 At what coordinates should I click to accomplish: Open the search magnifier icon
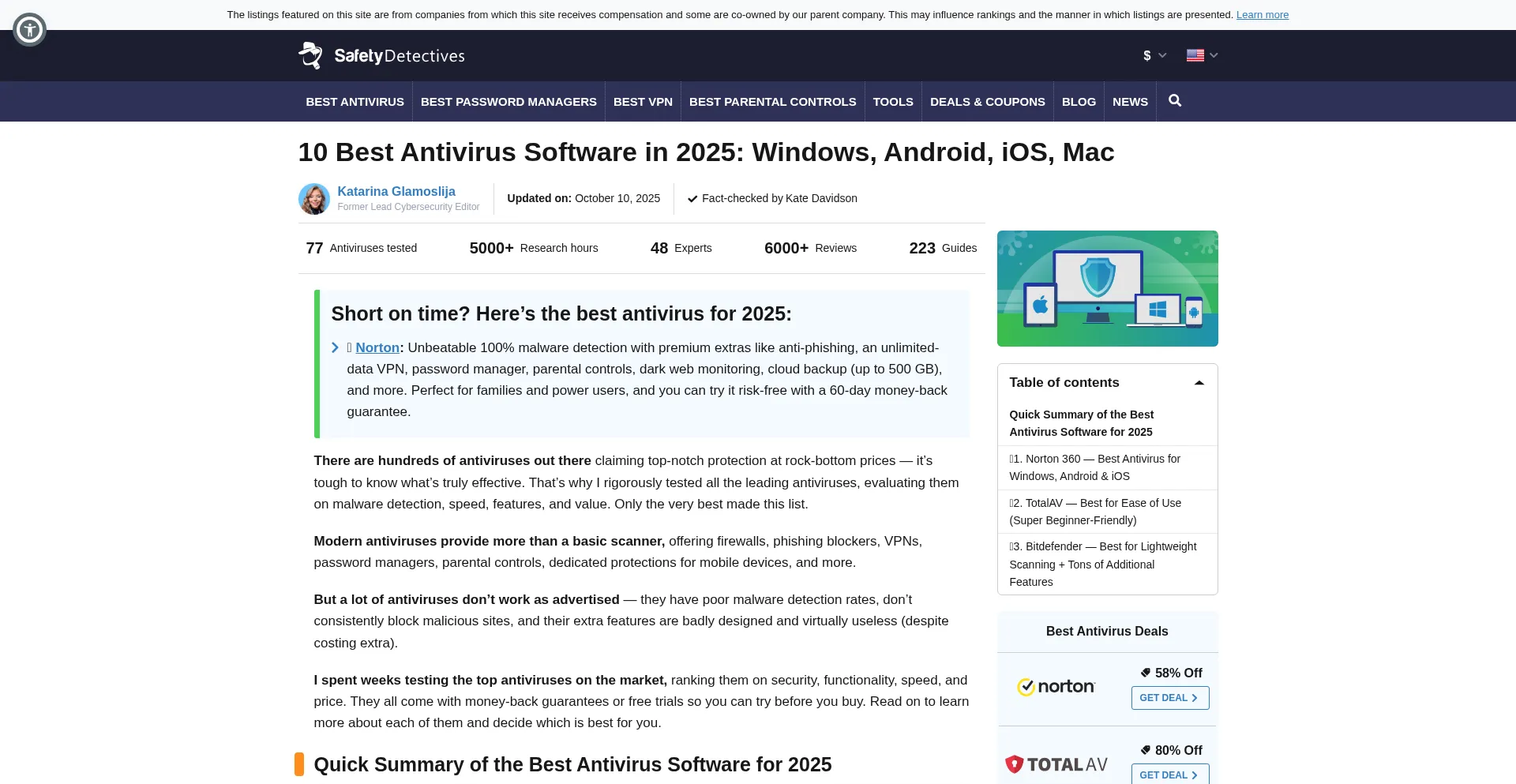point(1175,101)
